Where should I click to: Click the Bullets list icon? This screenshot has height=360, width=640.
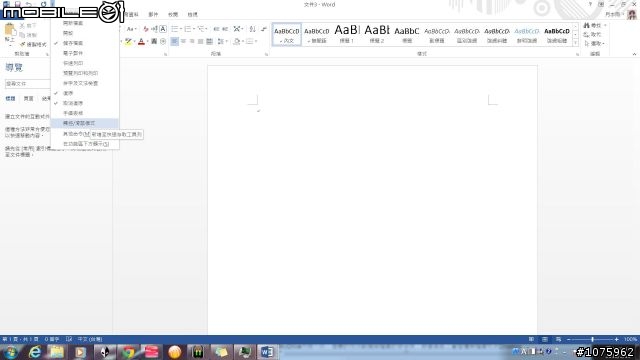174,29
